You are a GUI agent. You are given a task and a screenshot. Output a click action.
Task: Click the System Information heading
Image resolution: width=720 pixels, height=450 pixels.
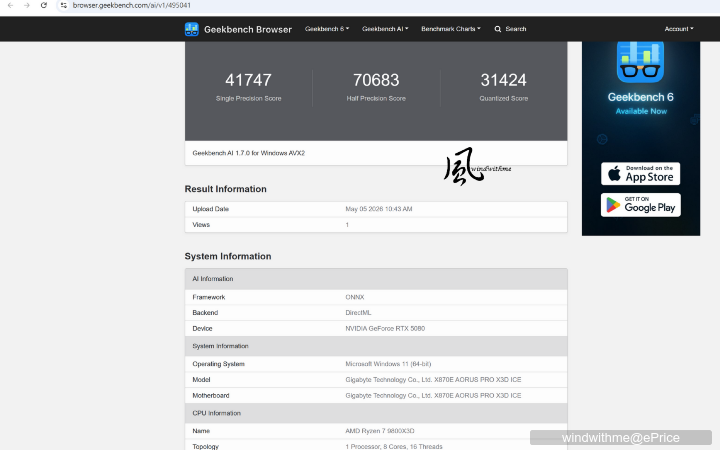click(x=228, y=256)
